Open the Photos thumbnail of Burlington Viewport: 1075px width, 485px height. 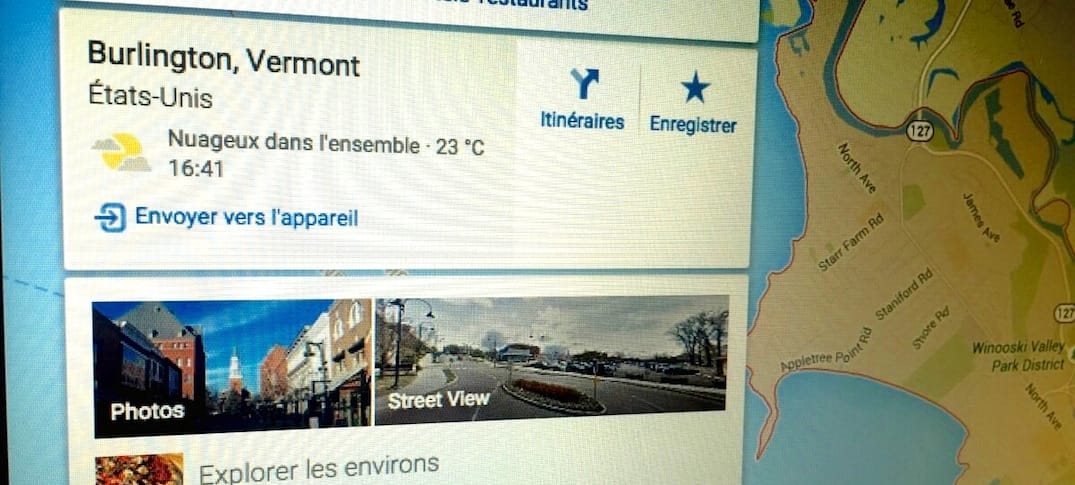[x=232, y=368]
